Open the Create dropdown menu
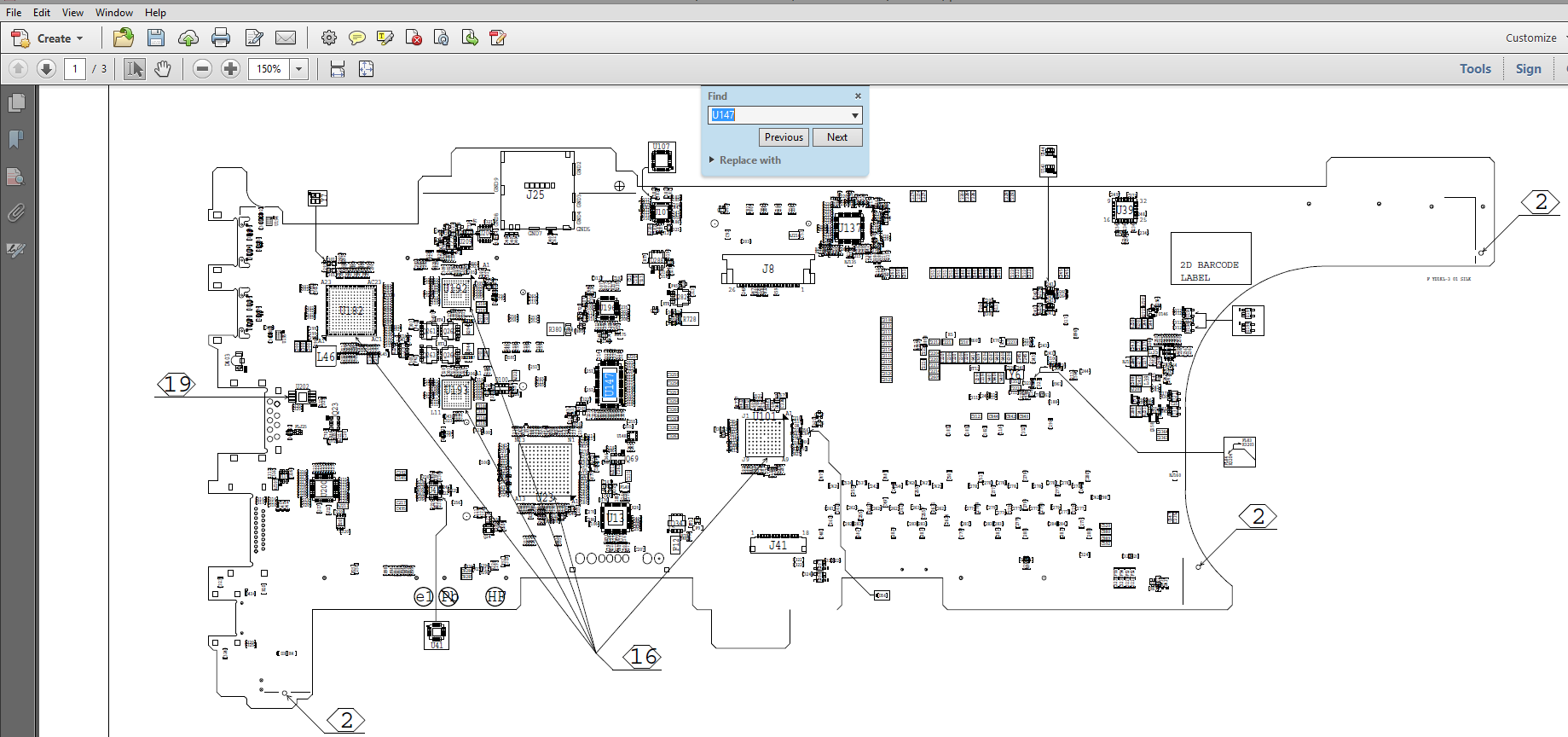The width and height of the screenshot is (1568, 737). pyautogui.click(x=48, y=38)
